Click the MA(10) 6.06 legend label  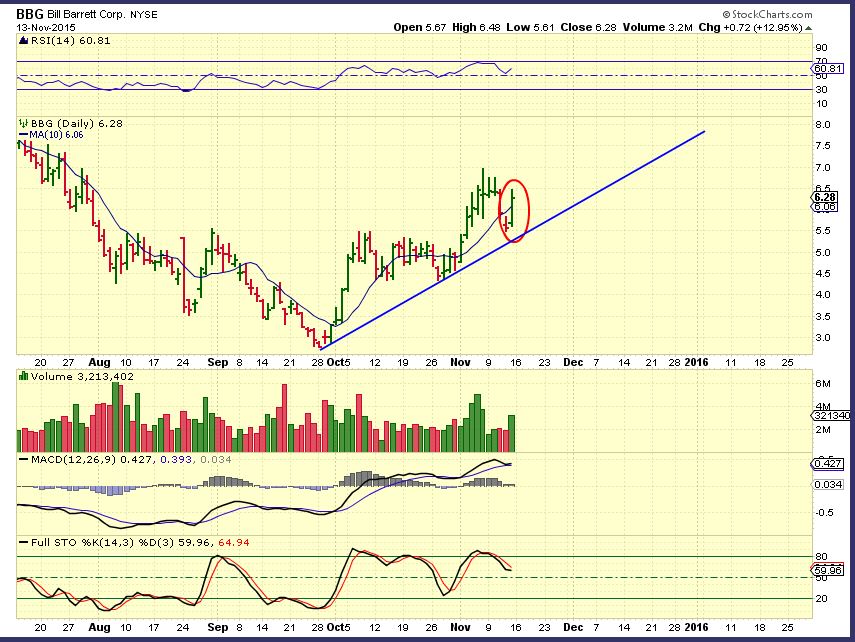(x=56, y=135)
